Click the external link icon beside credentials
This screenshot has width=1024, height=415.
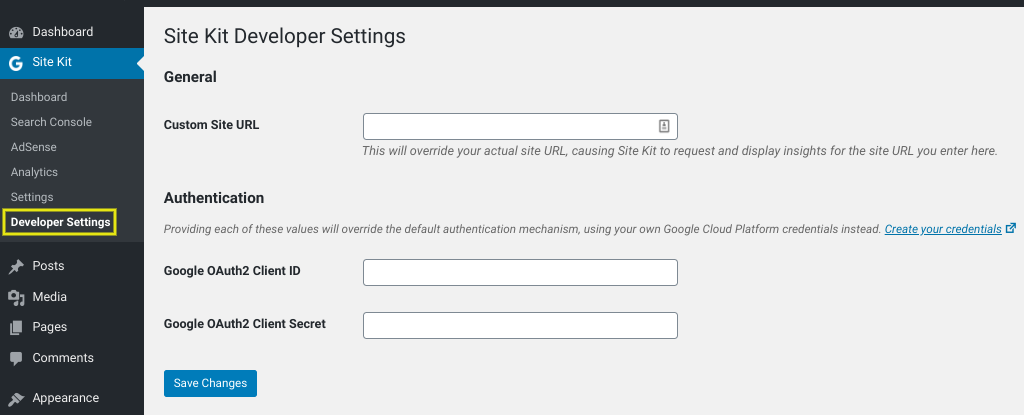pos(1011,228)
